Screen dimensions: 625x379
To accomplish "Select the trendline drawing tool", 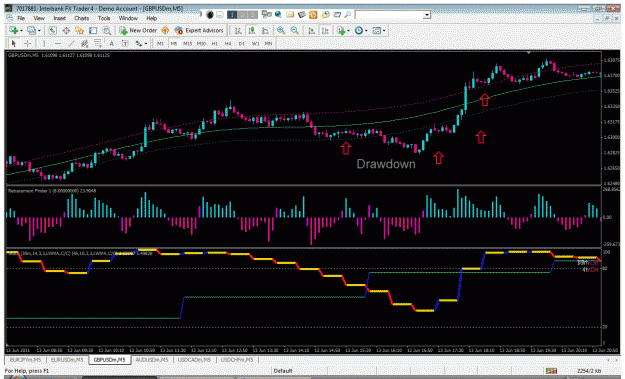I will click(x=71, y=43).
